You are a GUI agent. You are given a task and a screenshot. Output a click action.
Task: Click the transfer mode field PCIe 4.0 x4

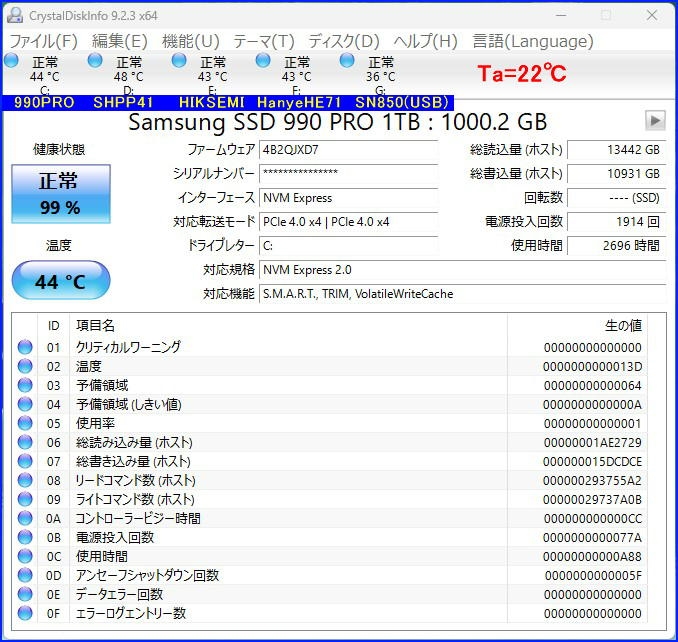click(349, 222)
